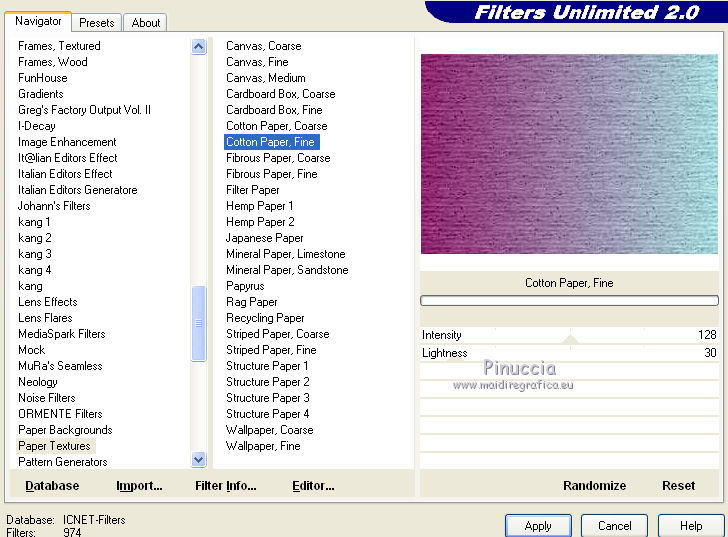Viewport: 728px width, 537px height.
Task: Select Image Enhancement category
Action: (67, 142)
